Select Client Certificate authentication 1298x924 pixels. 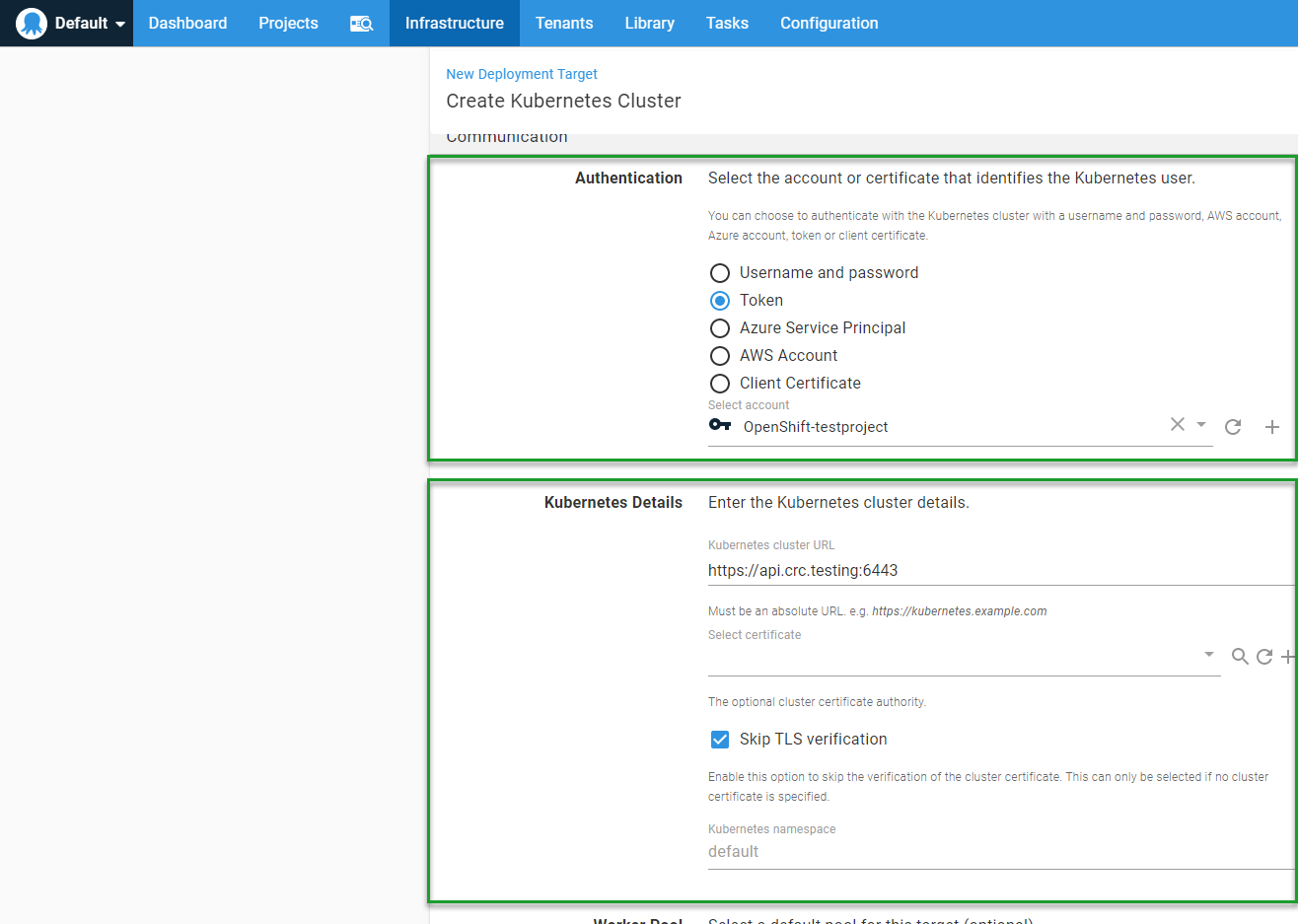[720, 384]
